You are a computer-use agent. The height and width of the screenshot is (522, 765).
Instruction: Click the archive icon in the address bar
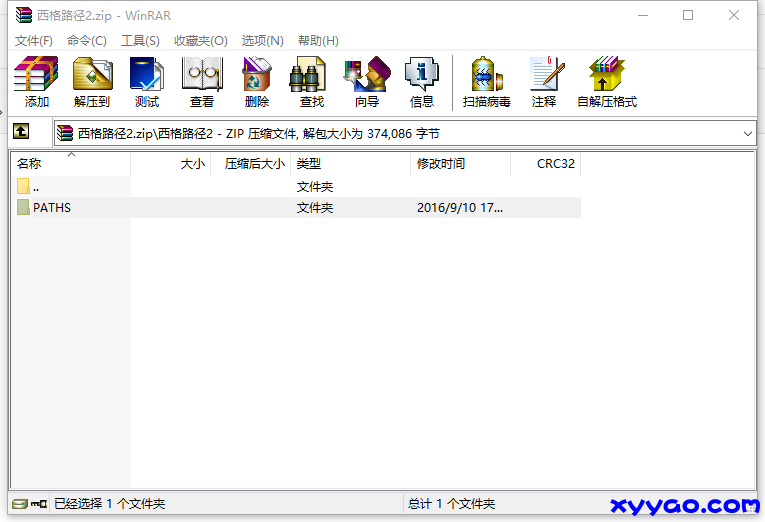point(65,133)
